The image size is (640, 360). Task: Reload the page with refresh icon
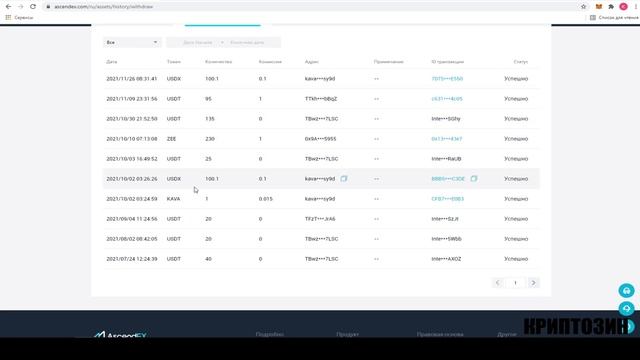click(33, 7)
